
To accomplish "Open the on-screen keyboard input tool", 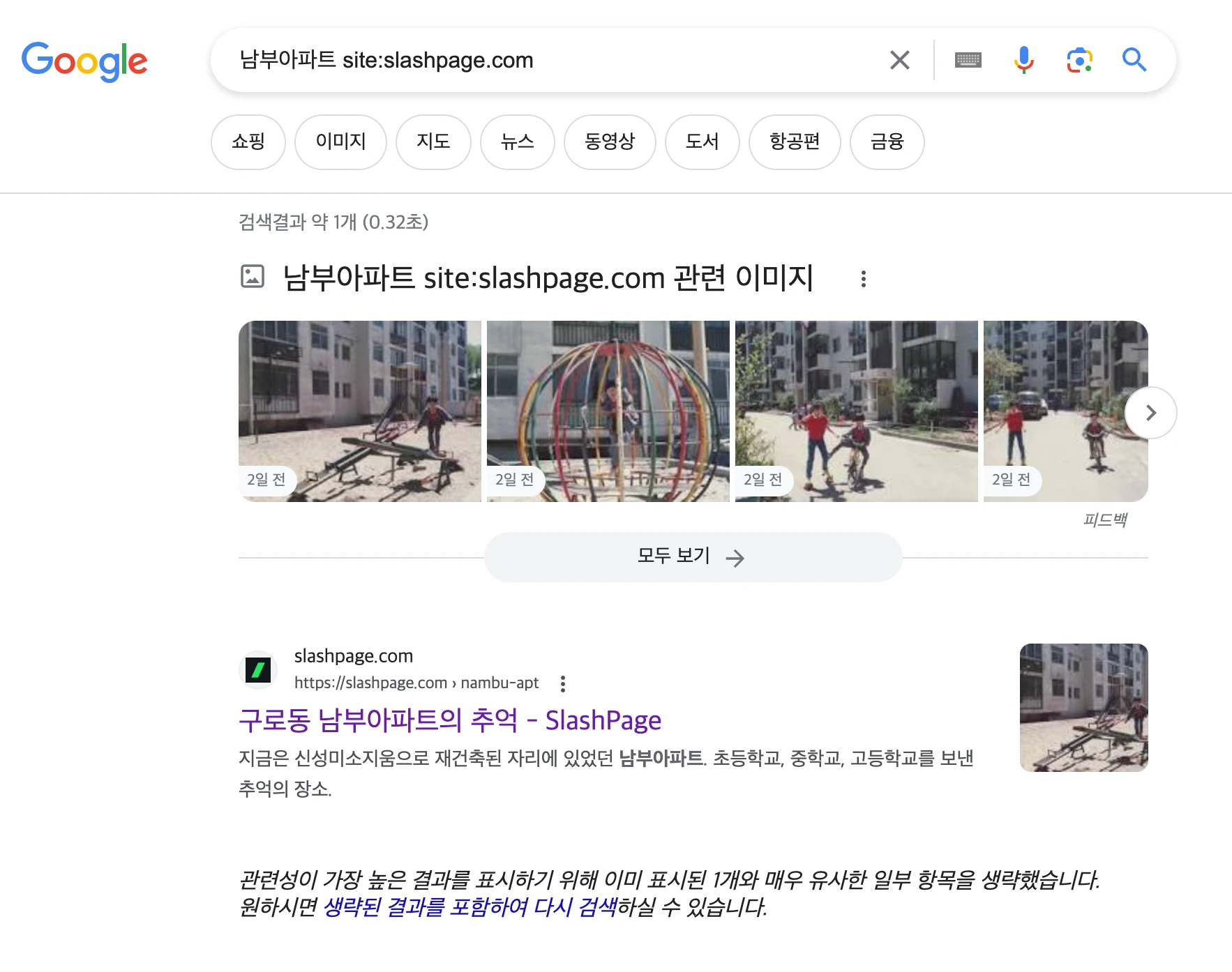I will click(968, 61).
